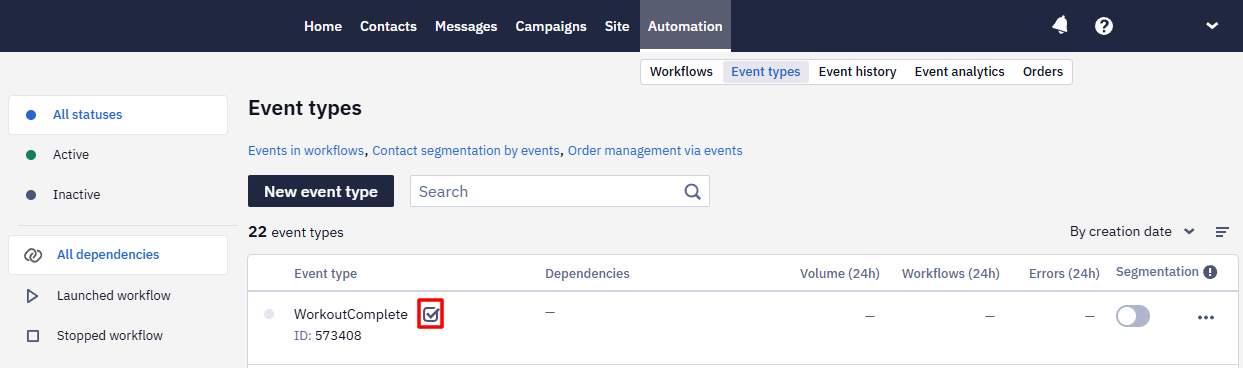The width and height of the screenshot is (1243, 368).
Task: Go to the Home menu
Action: coord(323,26)
